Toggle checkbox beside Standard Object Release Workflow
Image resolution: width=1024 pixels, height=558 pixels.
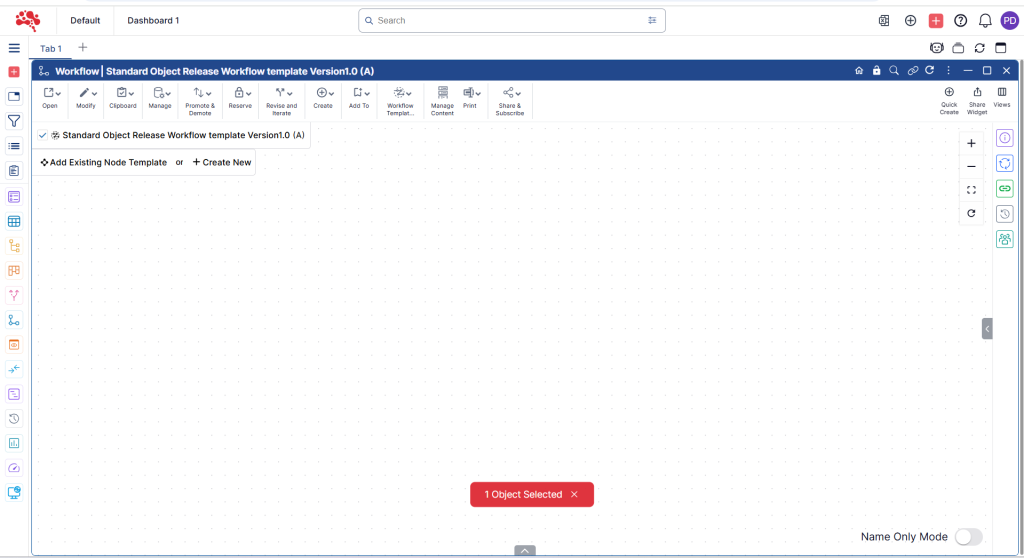(x=43, y=135)
